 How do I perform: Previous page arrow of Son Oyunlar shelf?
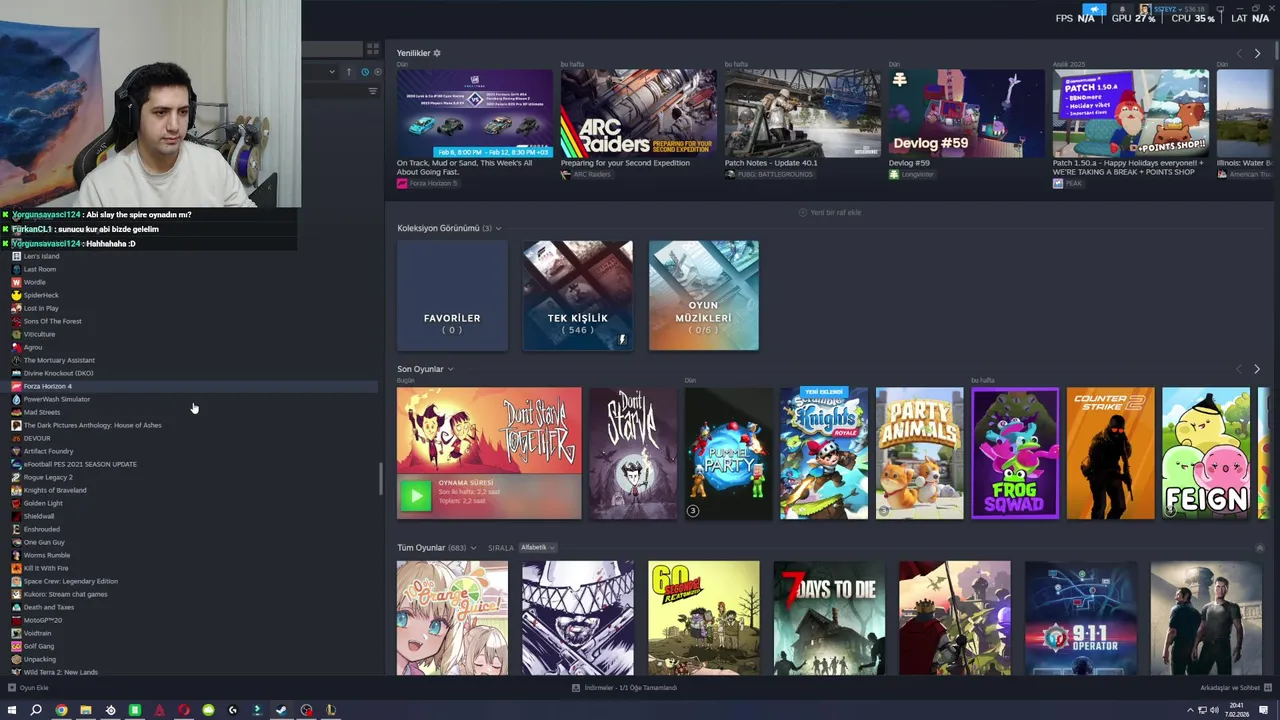click(1239, 369)
